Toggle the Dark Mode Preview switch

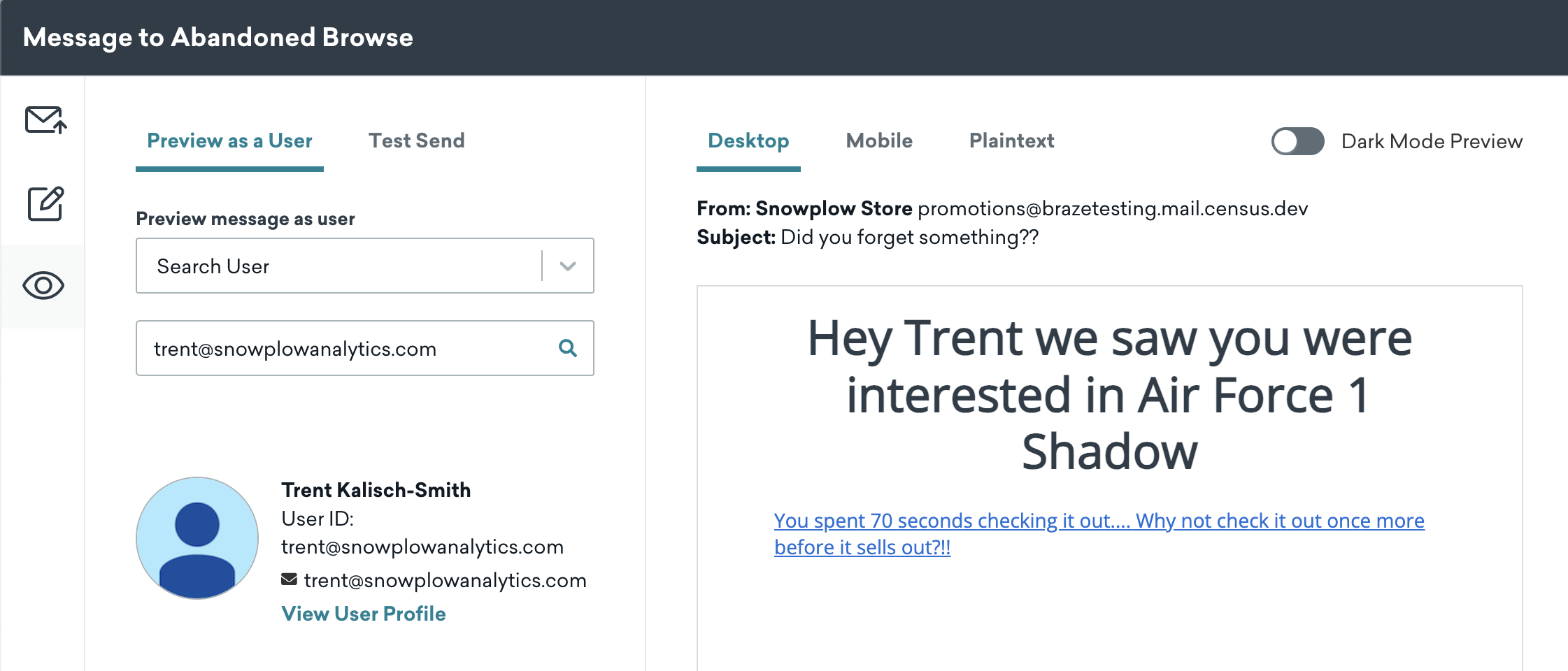click(1297, 141)
